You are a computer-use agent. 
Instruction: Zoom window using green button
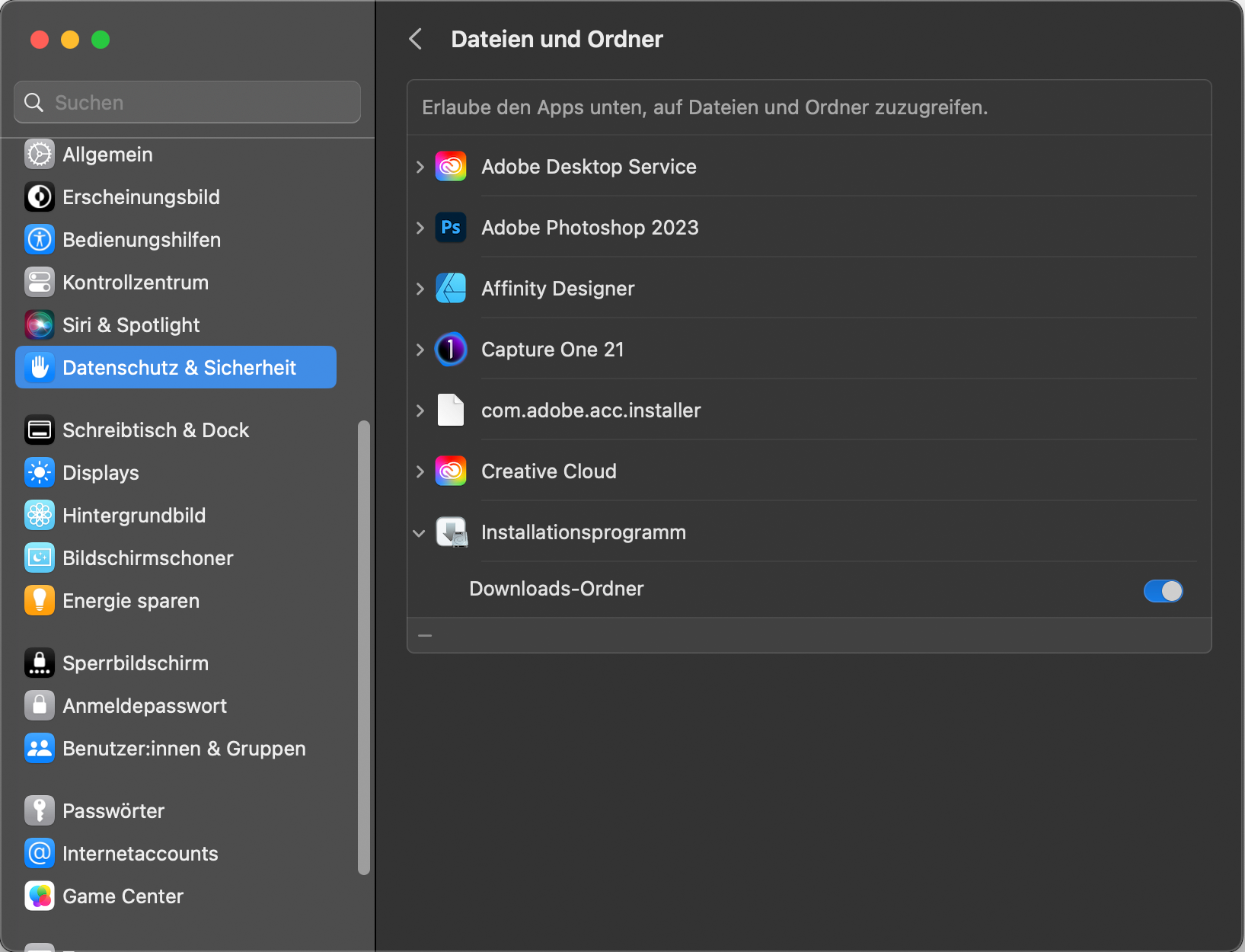(x=101, y=40)
